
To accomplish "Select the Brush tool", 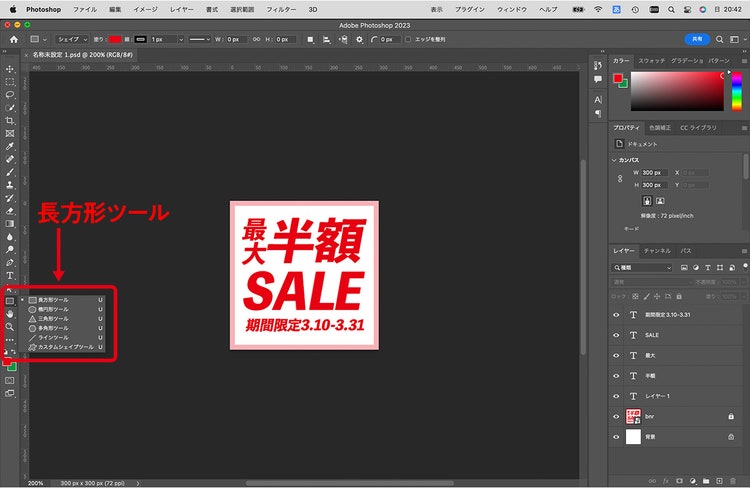I will click(10, 172).
